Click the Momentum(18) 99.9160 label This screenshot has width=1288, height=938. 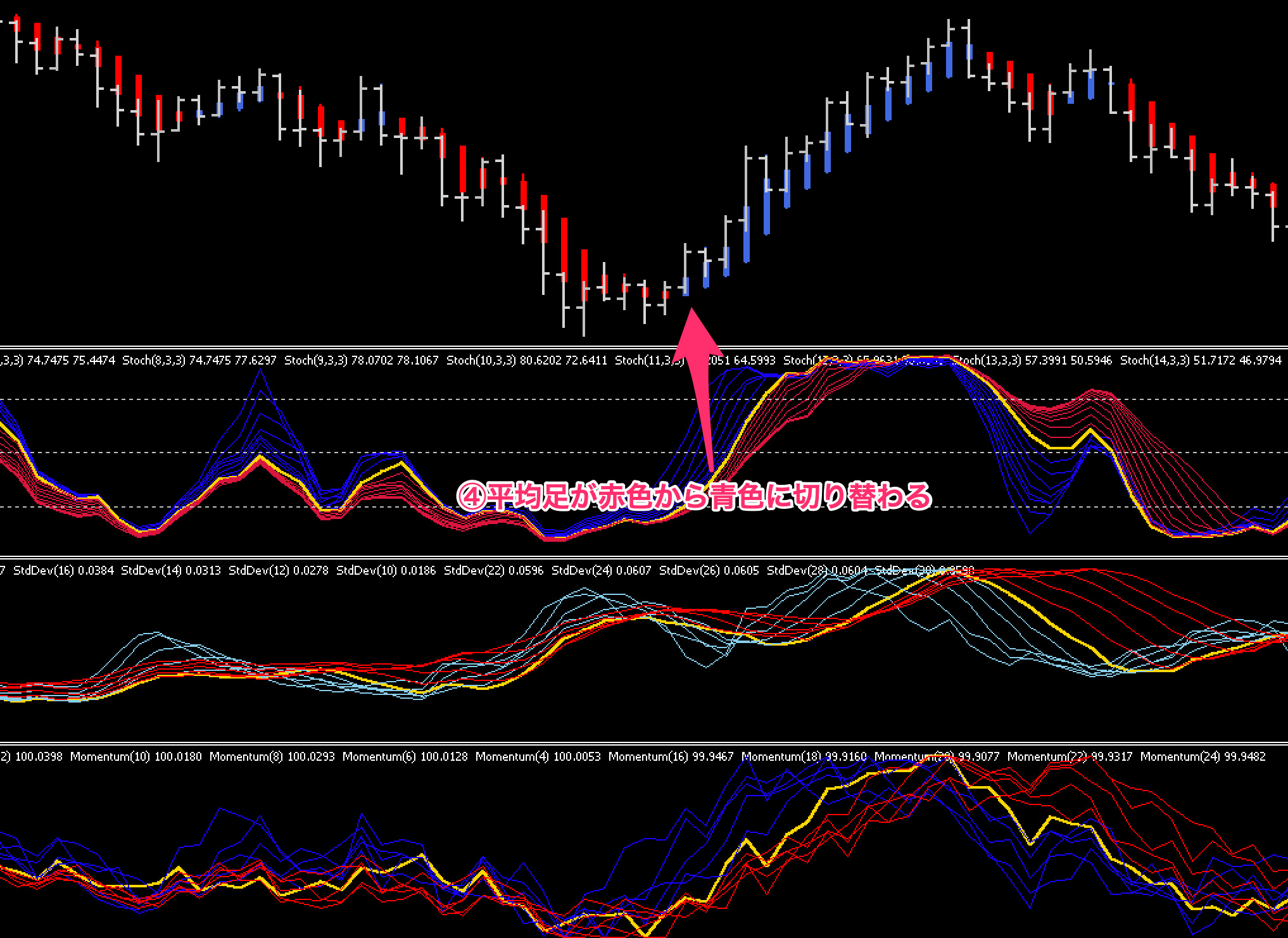point(804,756)
